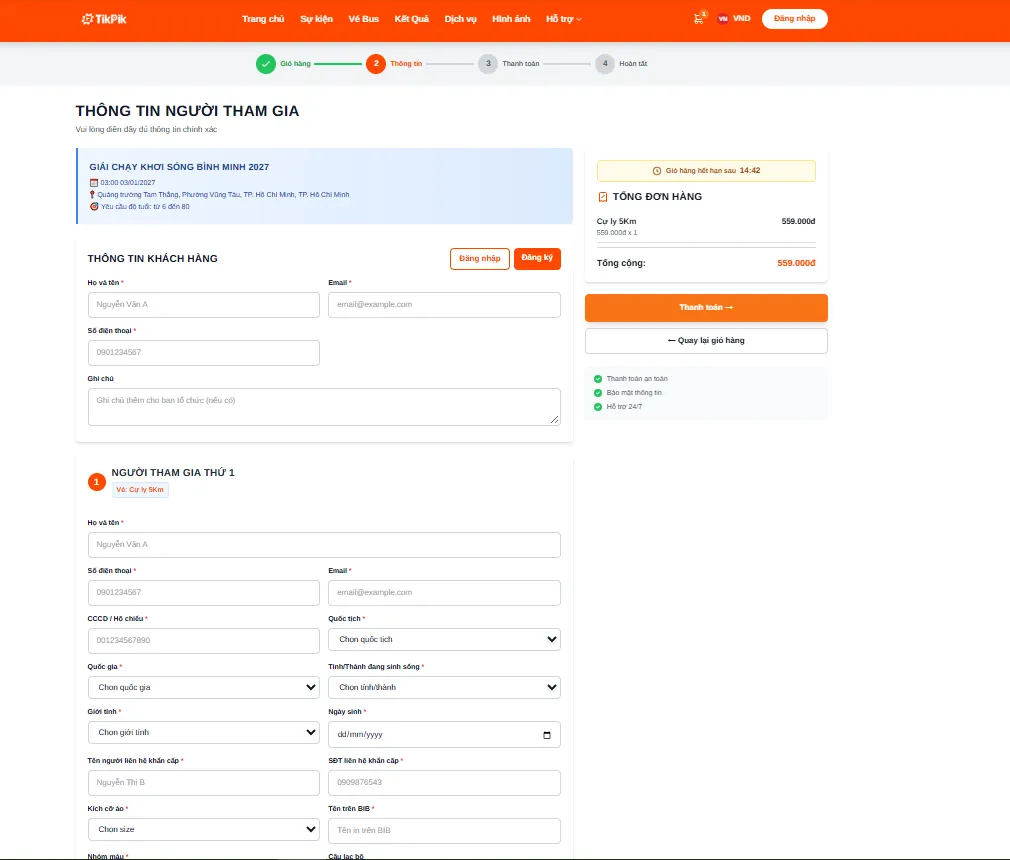
Task: Focus participant 1 Số điện thoại field
Action: pos(204,593)
